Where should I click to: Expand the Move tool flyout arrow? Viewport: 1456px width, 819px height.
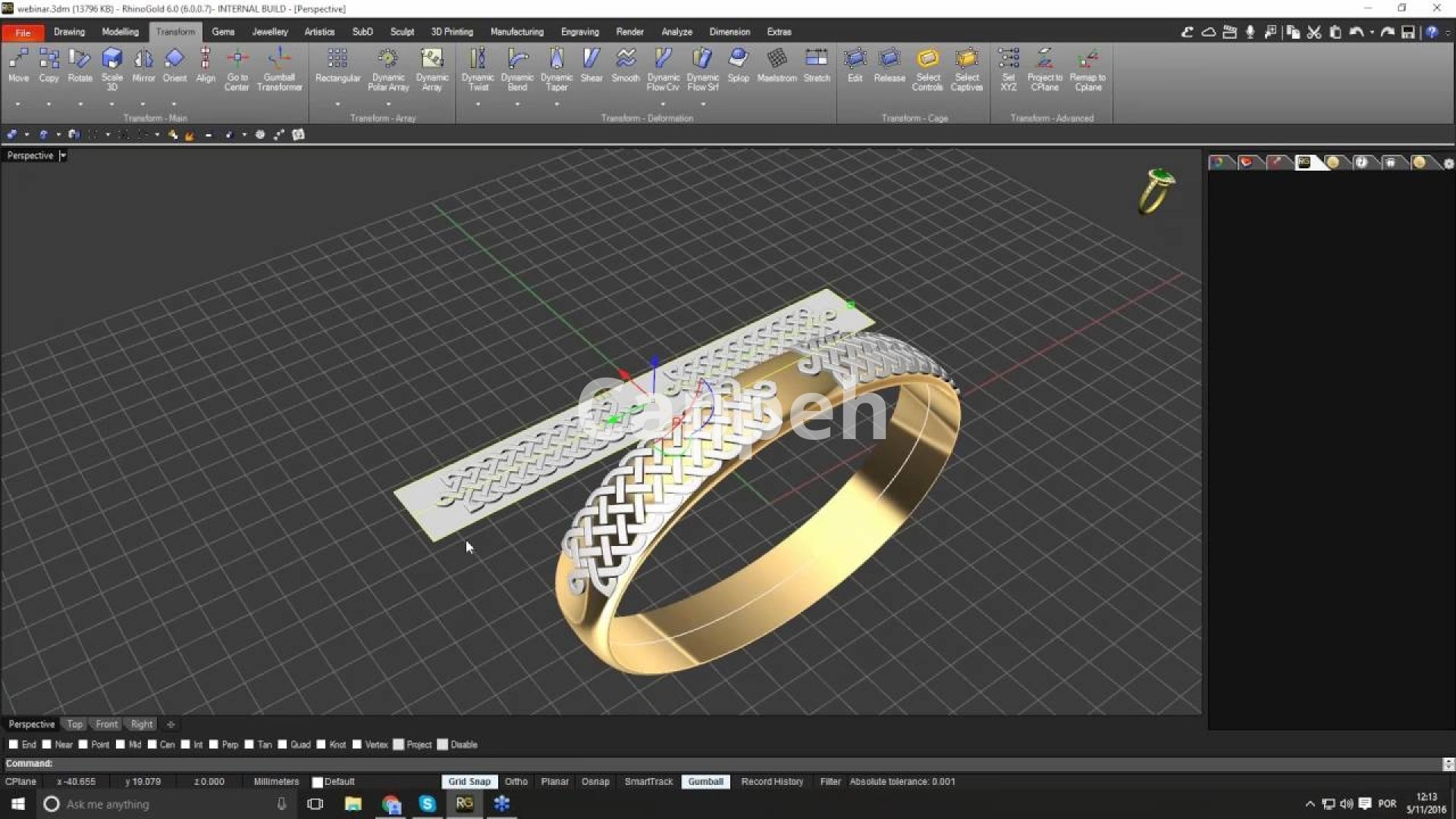tap(17, 104)
